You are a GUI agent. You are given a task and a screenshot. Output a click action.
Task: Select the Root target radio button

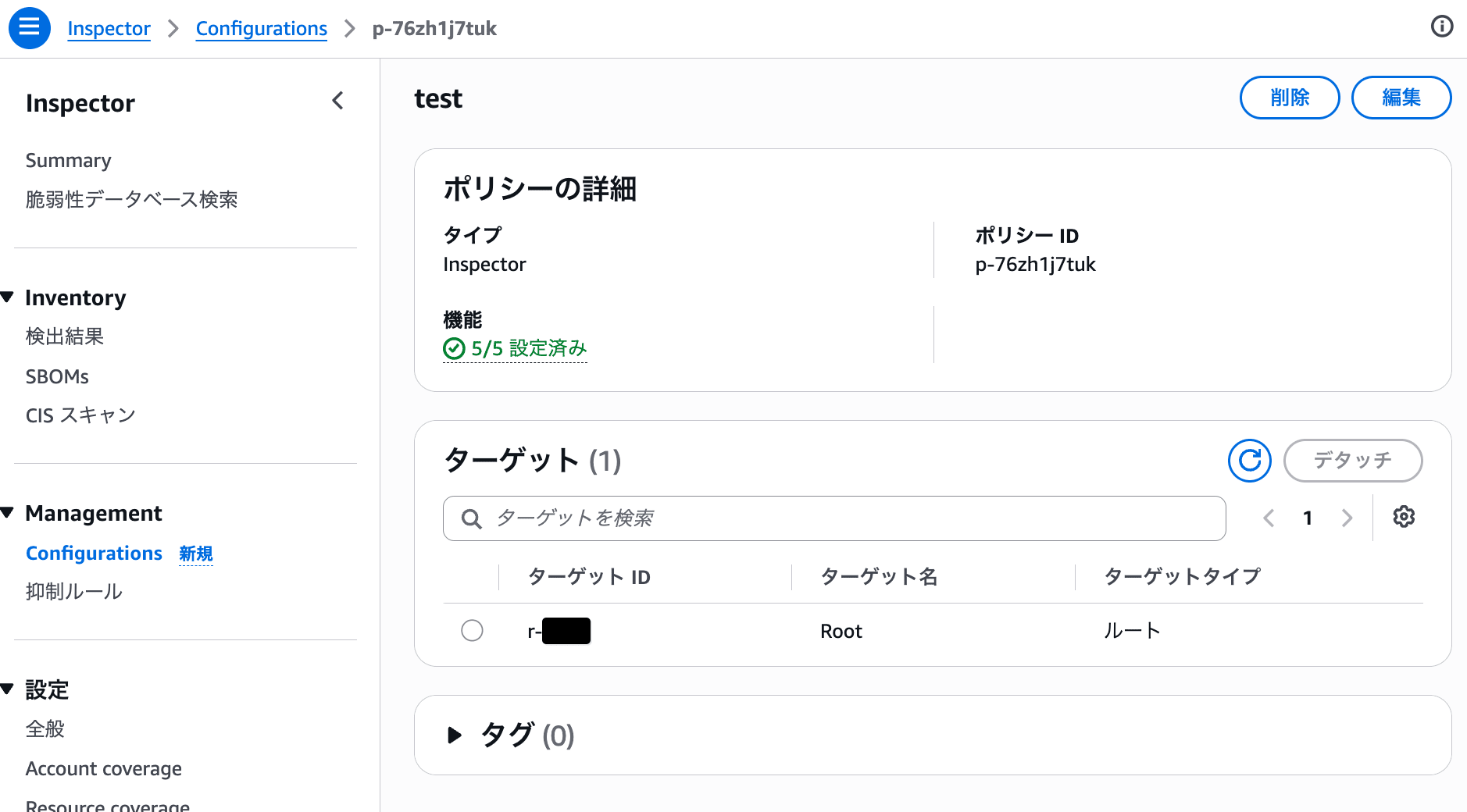pos(472,630)
